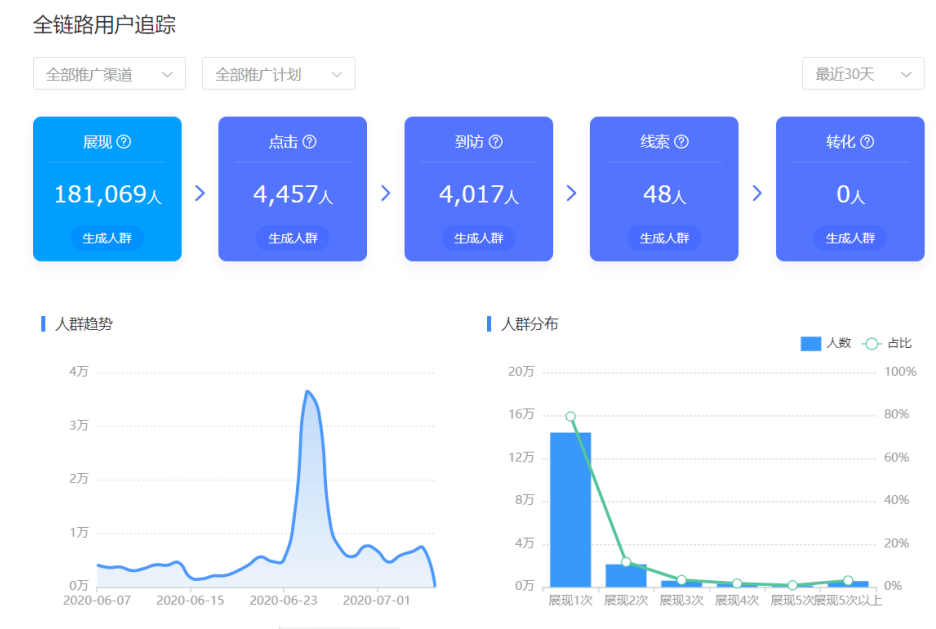
Task: Click the question mark icon beside 线索
Action: [x=681, y=142]
